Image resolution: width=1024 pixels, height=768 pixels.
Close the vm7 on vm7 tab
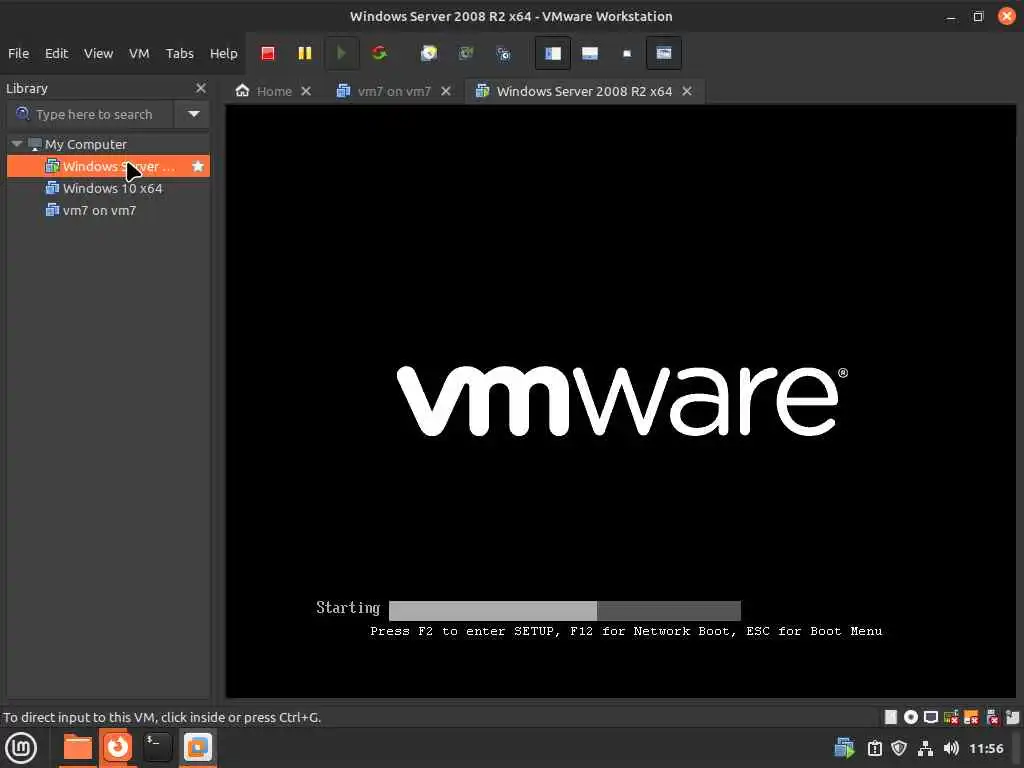445,91
